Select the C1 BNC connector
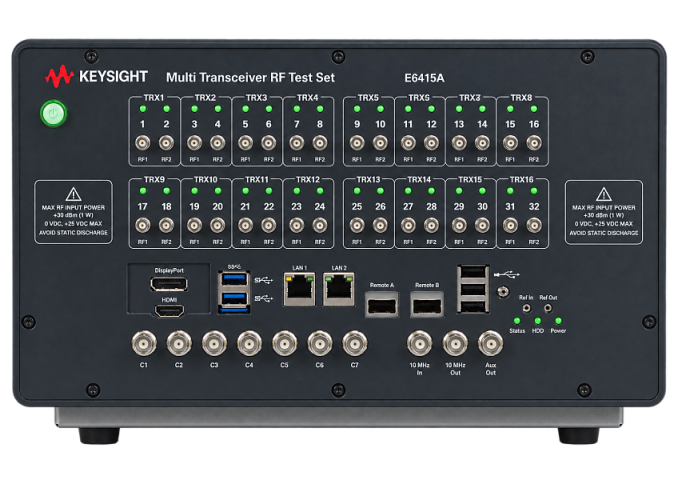 [x=144, y=344]
